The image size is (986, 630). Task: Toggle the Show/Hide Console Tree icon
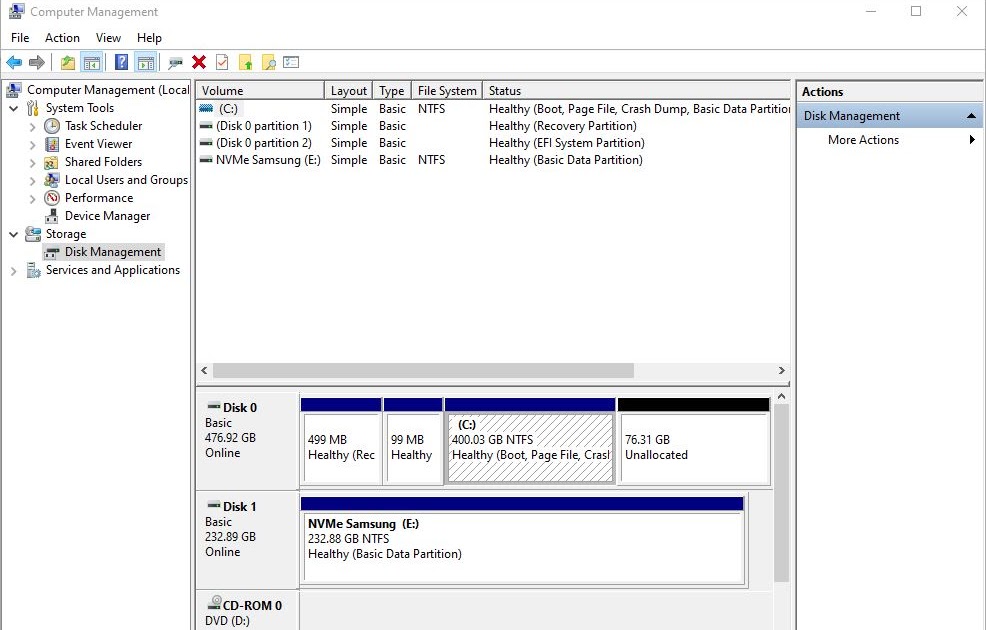(x=92, y=62)
